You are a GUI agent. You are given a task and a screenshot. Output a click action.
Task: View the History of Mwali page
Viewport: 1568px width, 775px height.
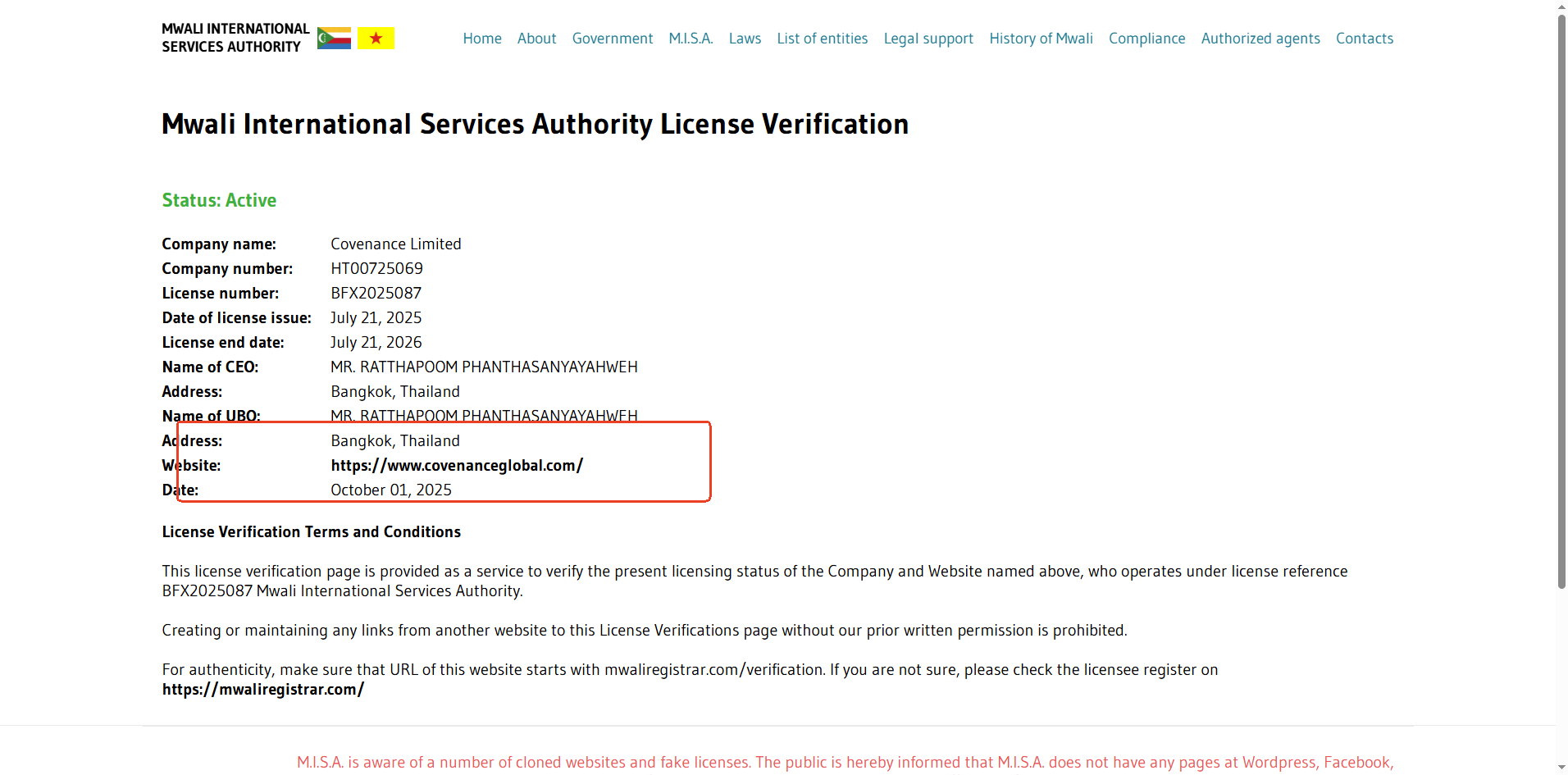coord(1041,39)
